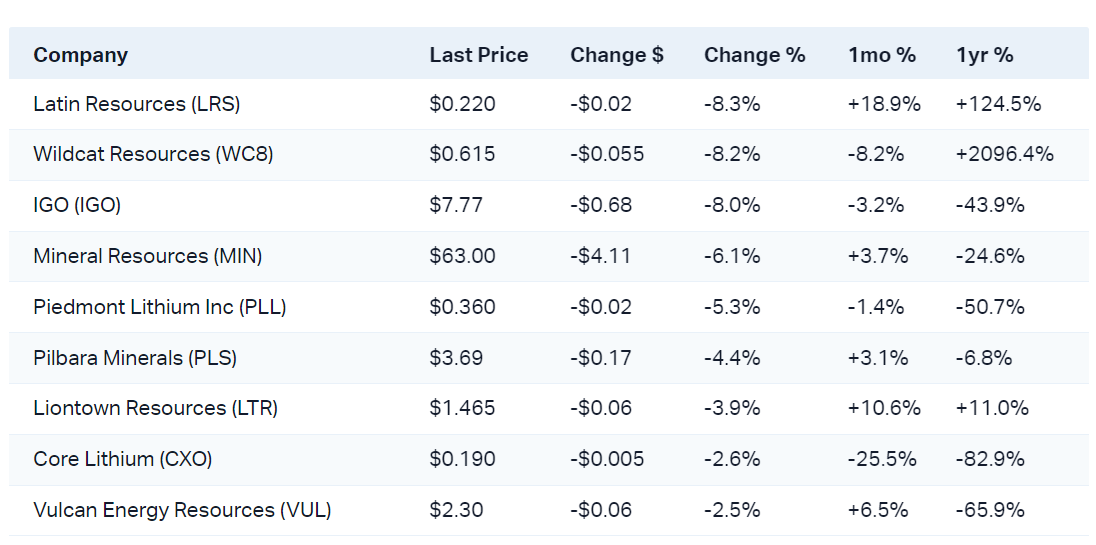Select Pilbara Minerals (PLS) company name
This screenshot has width=1096, height=545.
tap(135, 358)
